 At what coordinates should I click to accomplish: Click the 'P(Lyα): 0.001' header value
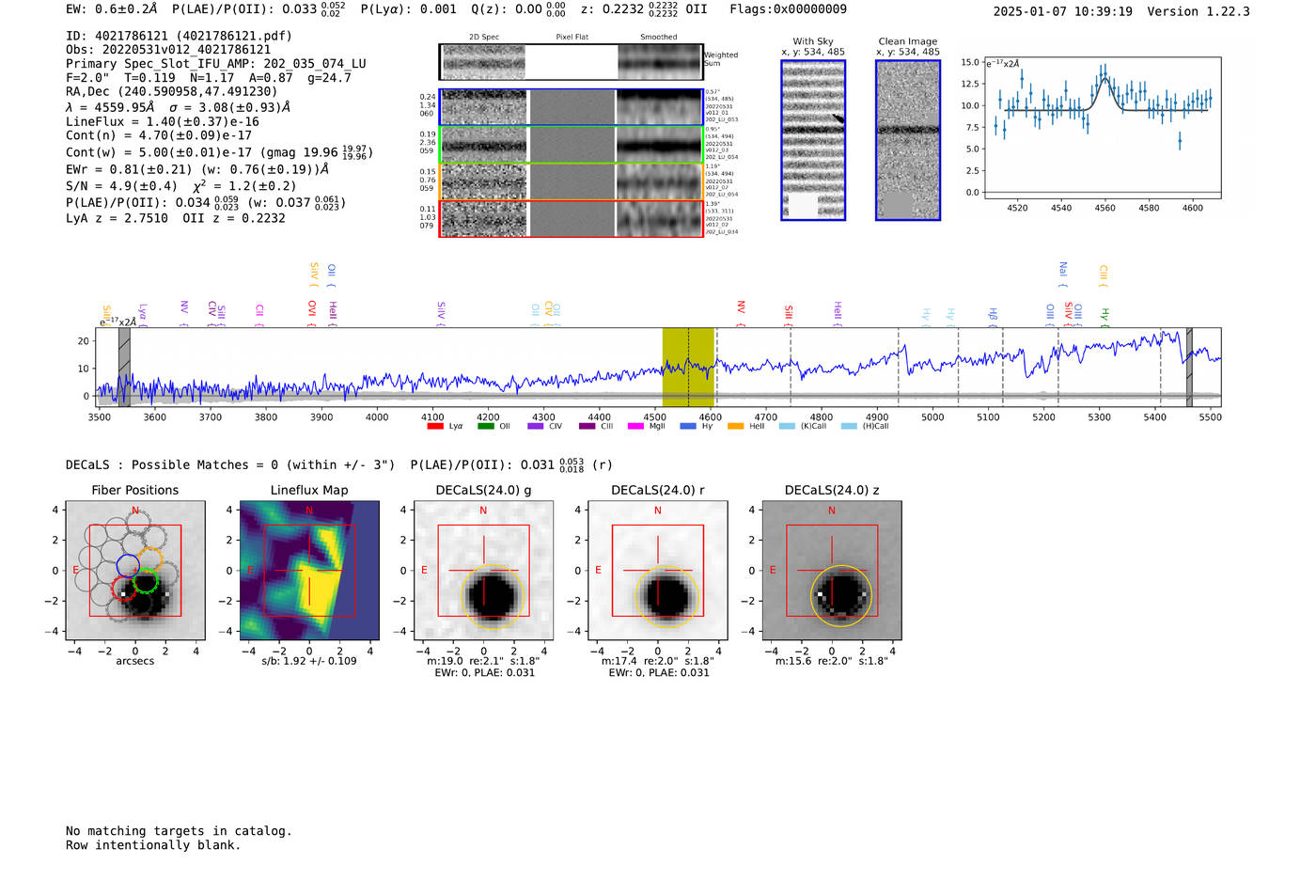pyautogui.click(x=409, y=9)
